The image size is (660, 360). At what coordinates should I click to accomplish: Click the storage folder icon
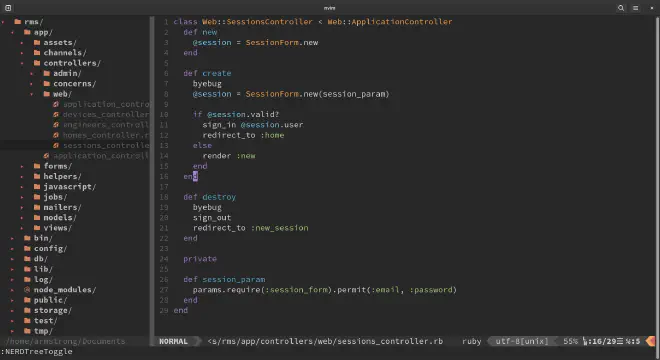tap(27, 310)
